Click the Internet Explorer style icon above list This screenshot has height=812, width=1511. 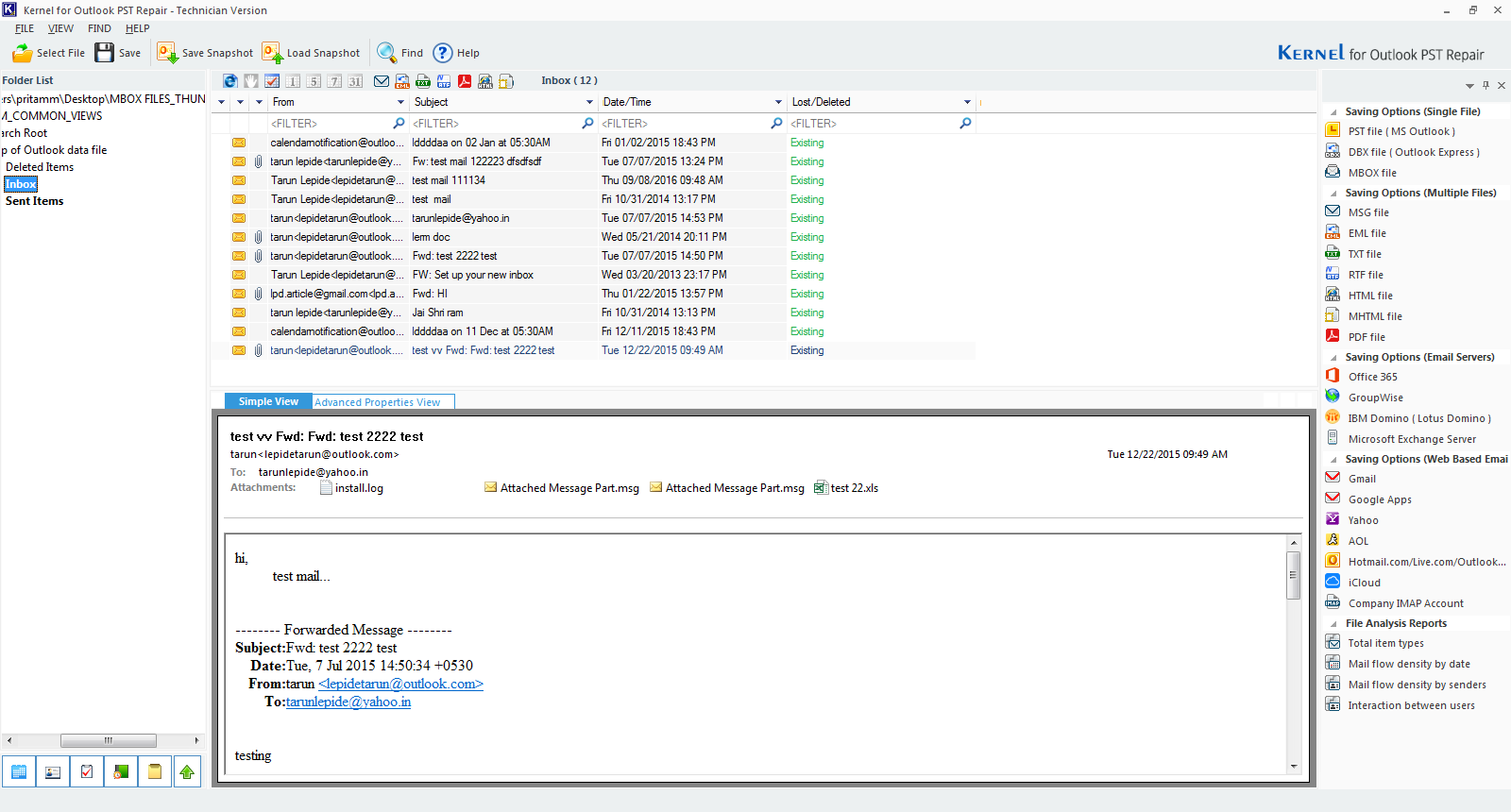[x=230, y=81]
